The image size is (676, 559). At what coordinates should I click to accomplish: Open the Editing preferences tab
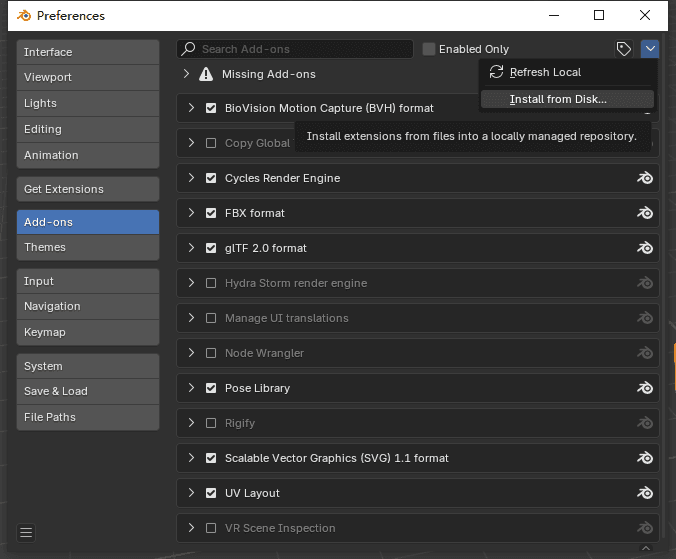88,129
